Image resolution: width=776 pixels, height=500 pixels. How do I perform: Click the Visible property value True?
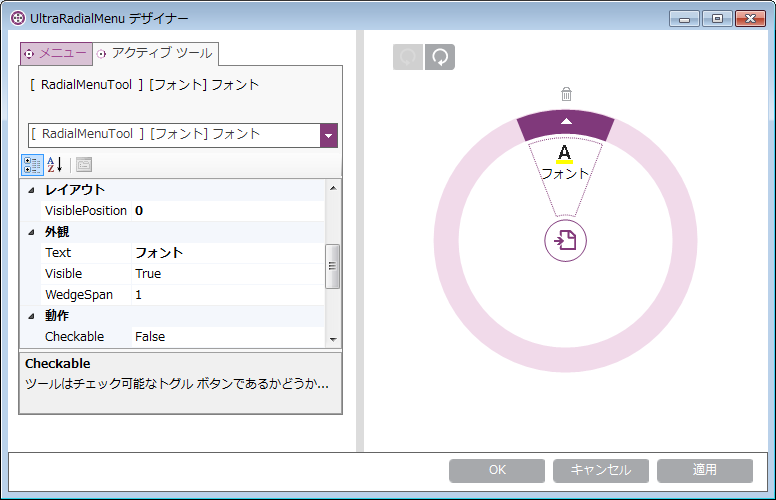[228, 274]
